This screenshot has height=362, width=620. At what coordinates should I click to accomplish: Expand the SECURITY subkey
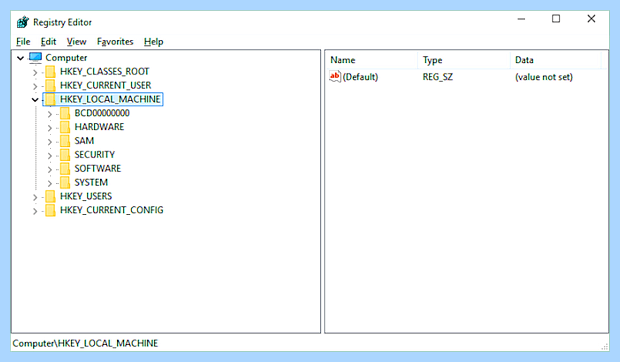point(49,155)
